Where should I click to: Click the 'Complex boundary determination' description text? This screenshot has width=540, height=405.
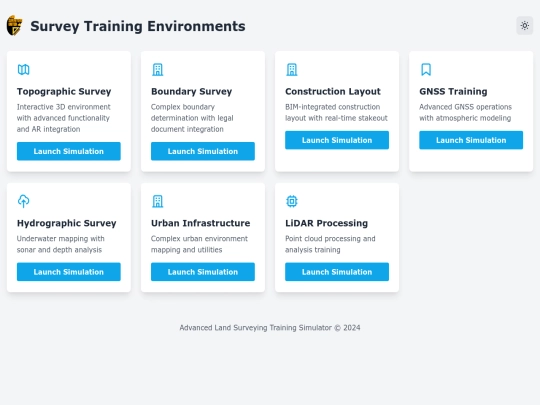(x=192, y=118)
